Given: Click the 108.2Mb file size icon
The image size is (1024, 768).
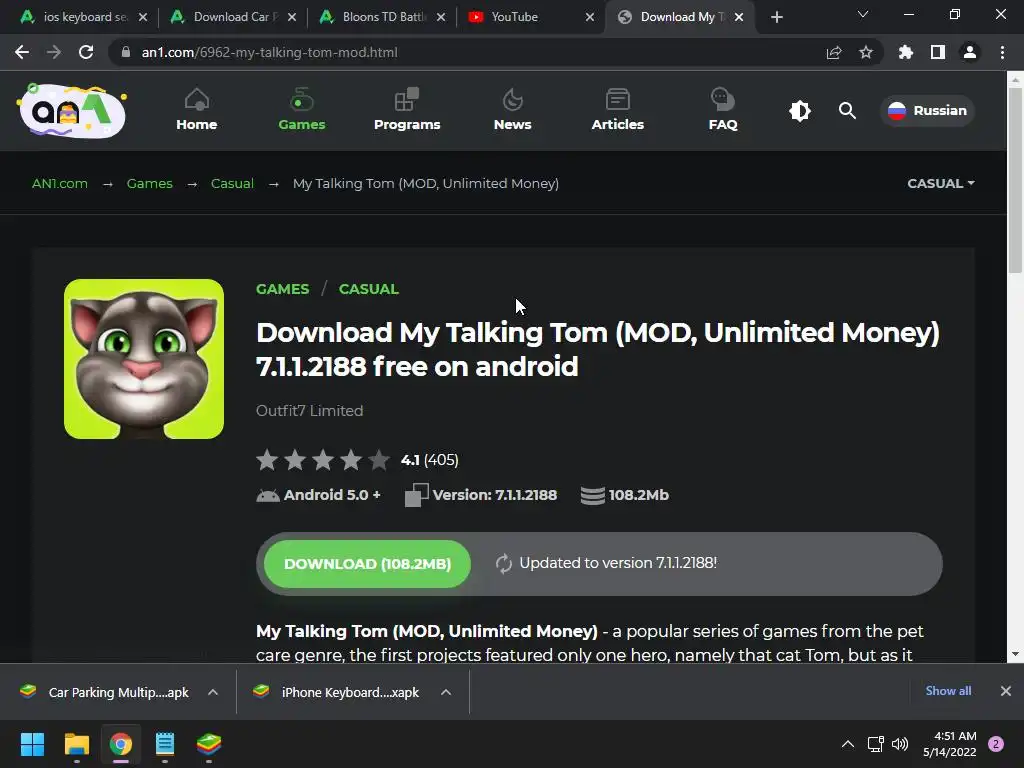Looking at the screenshot, I should (592, 496).
